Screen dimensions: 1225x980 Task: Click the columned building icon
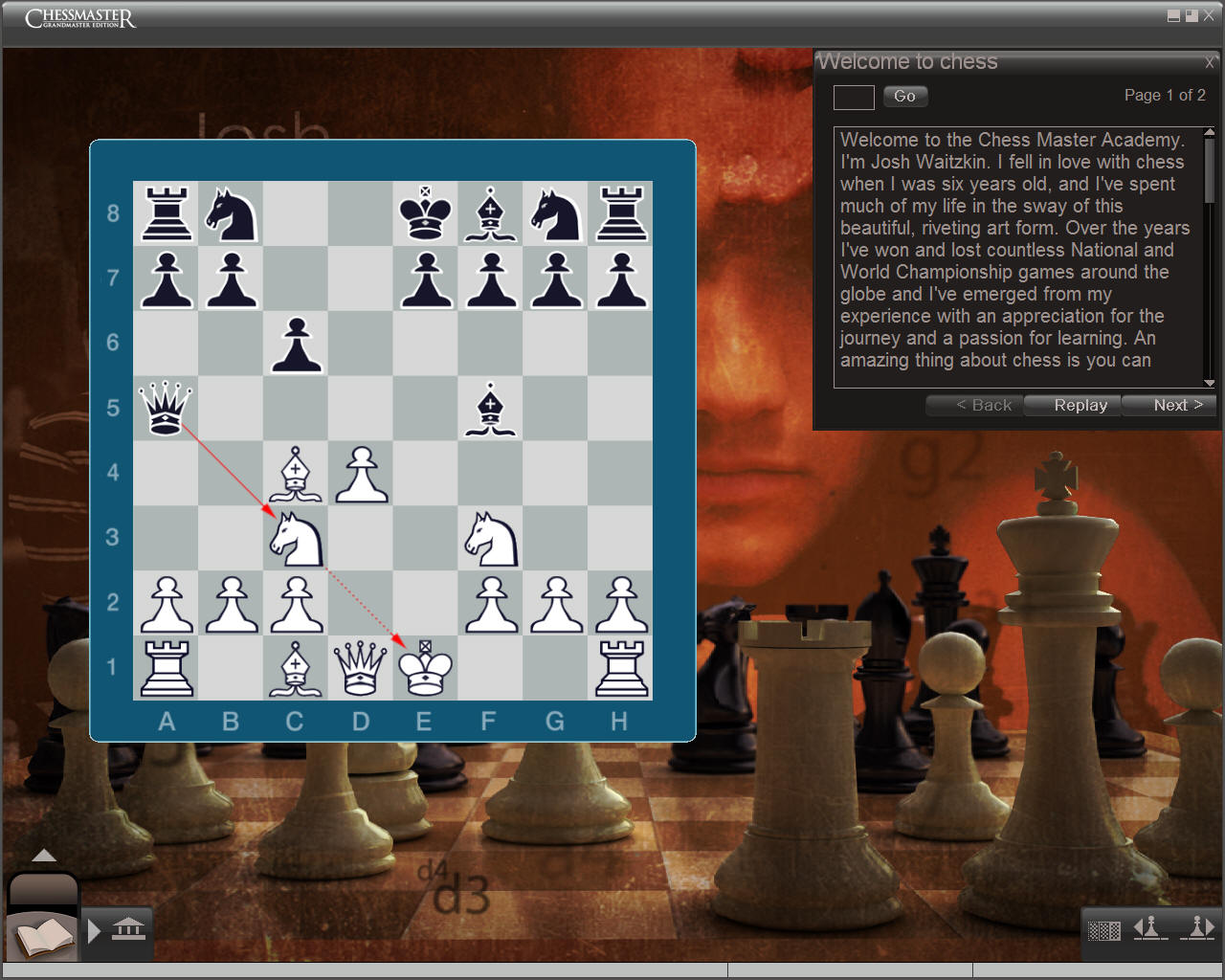(128, 929)
